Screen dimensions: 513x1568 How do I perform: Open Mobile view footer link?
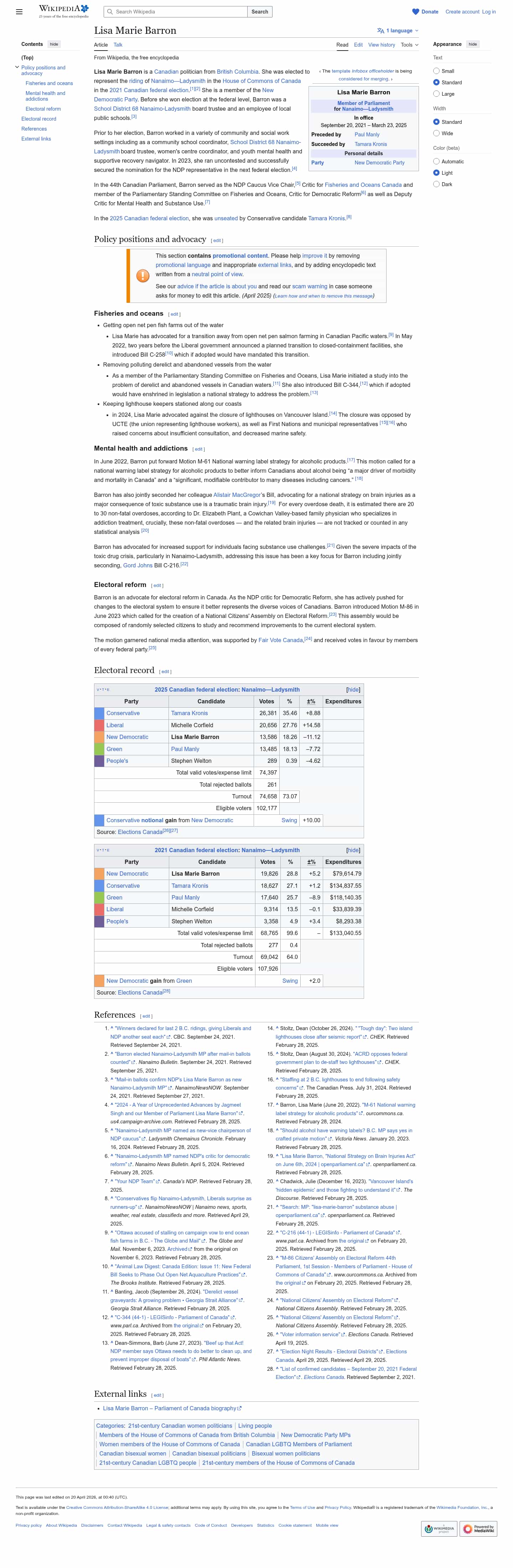[327, 1525]
